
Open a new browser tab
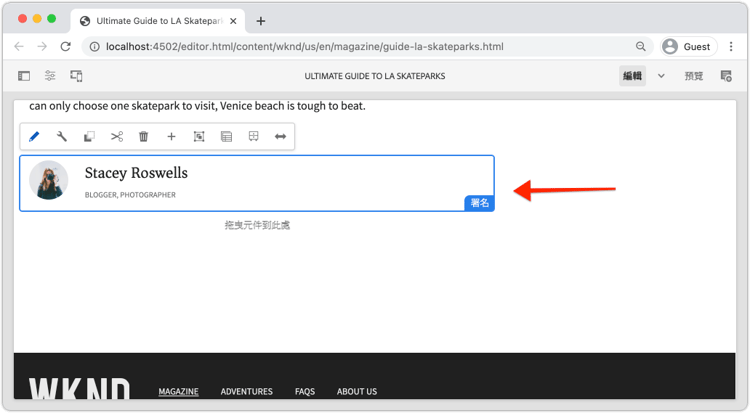pos(261,21)
